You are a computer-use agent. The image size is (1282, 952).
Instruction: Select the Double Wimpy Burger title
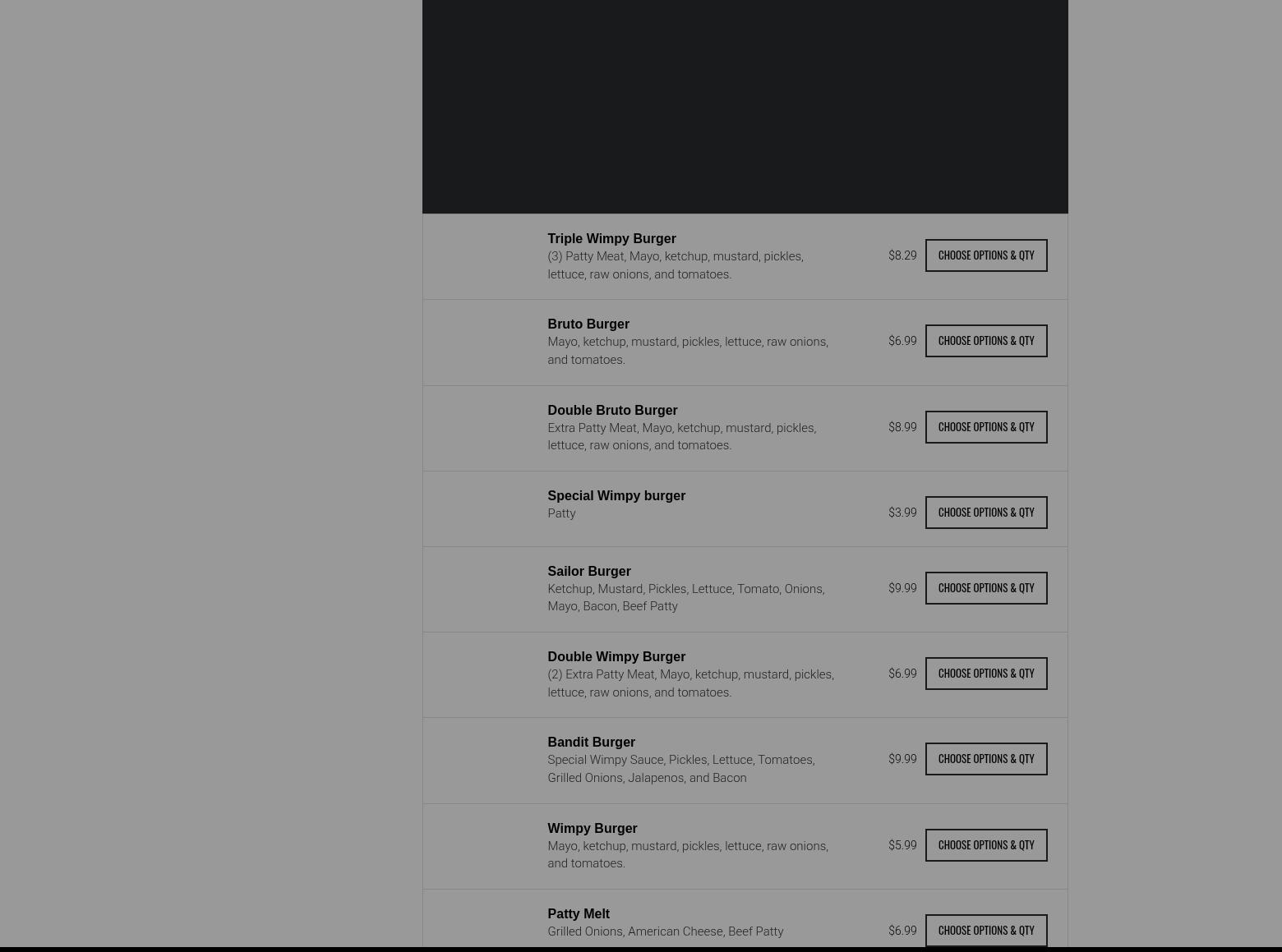616,656
